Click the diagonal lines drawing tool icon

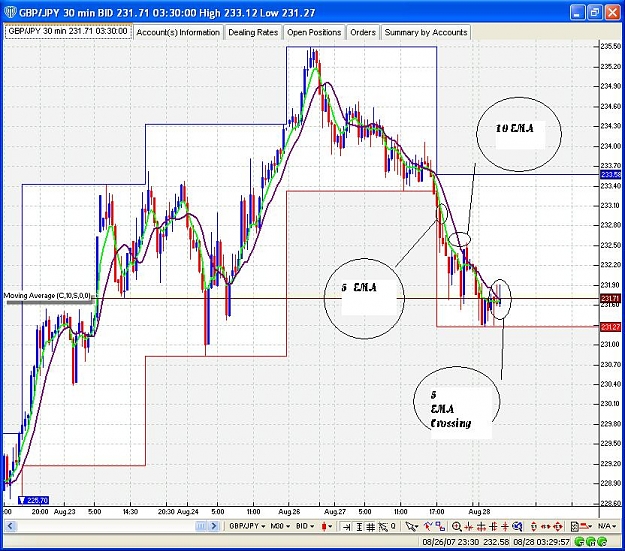coord(383,527)
